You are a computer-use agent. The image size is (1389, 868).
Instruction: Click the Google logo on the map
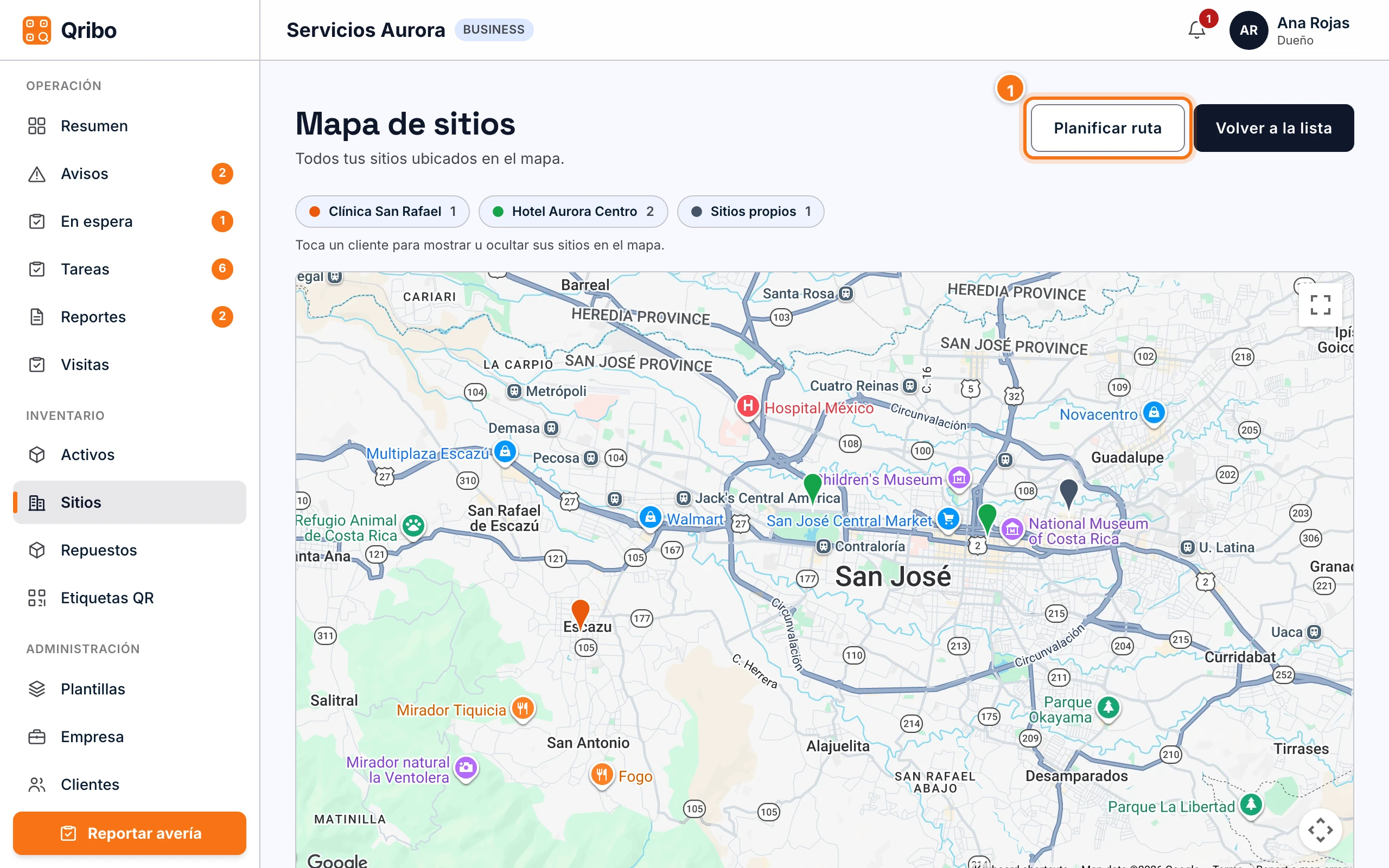337,860
